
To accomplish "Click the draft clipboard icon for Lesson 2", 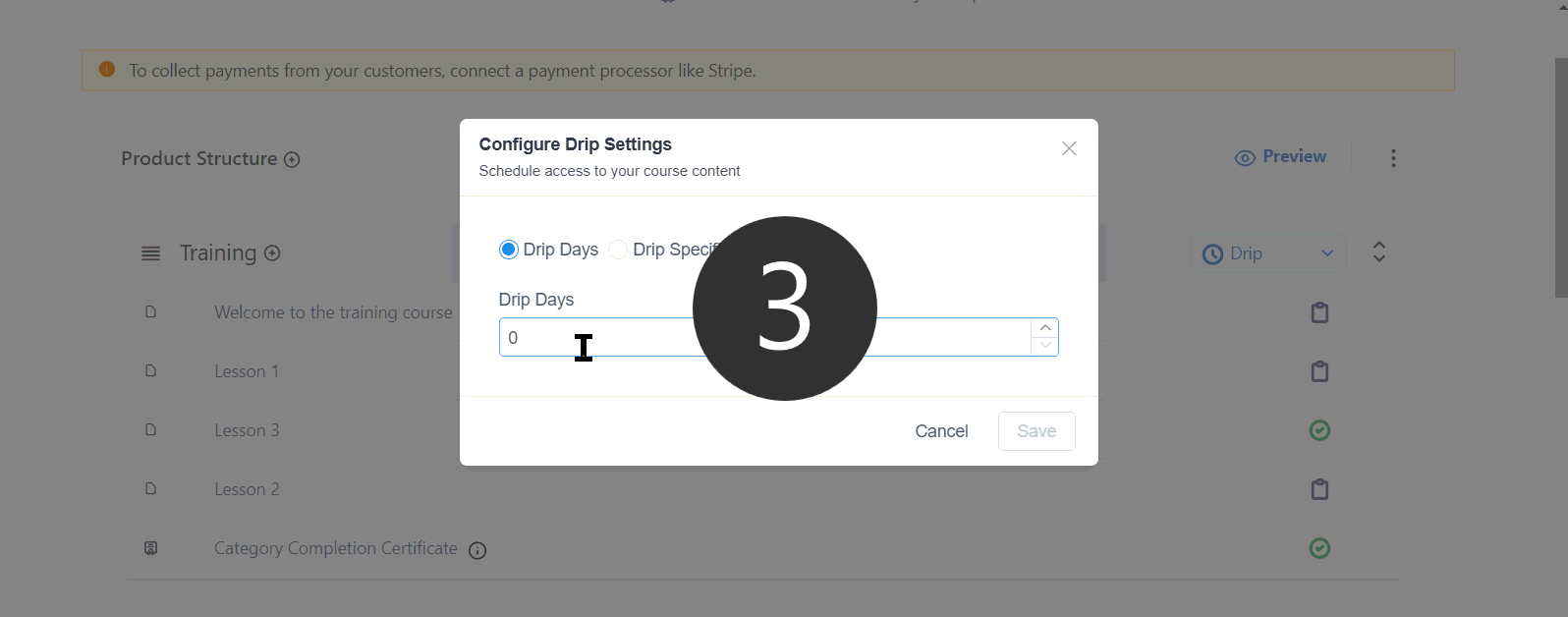I will [x=1320, y=489].
